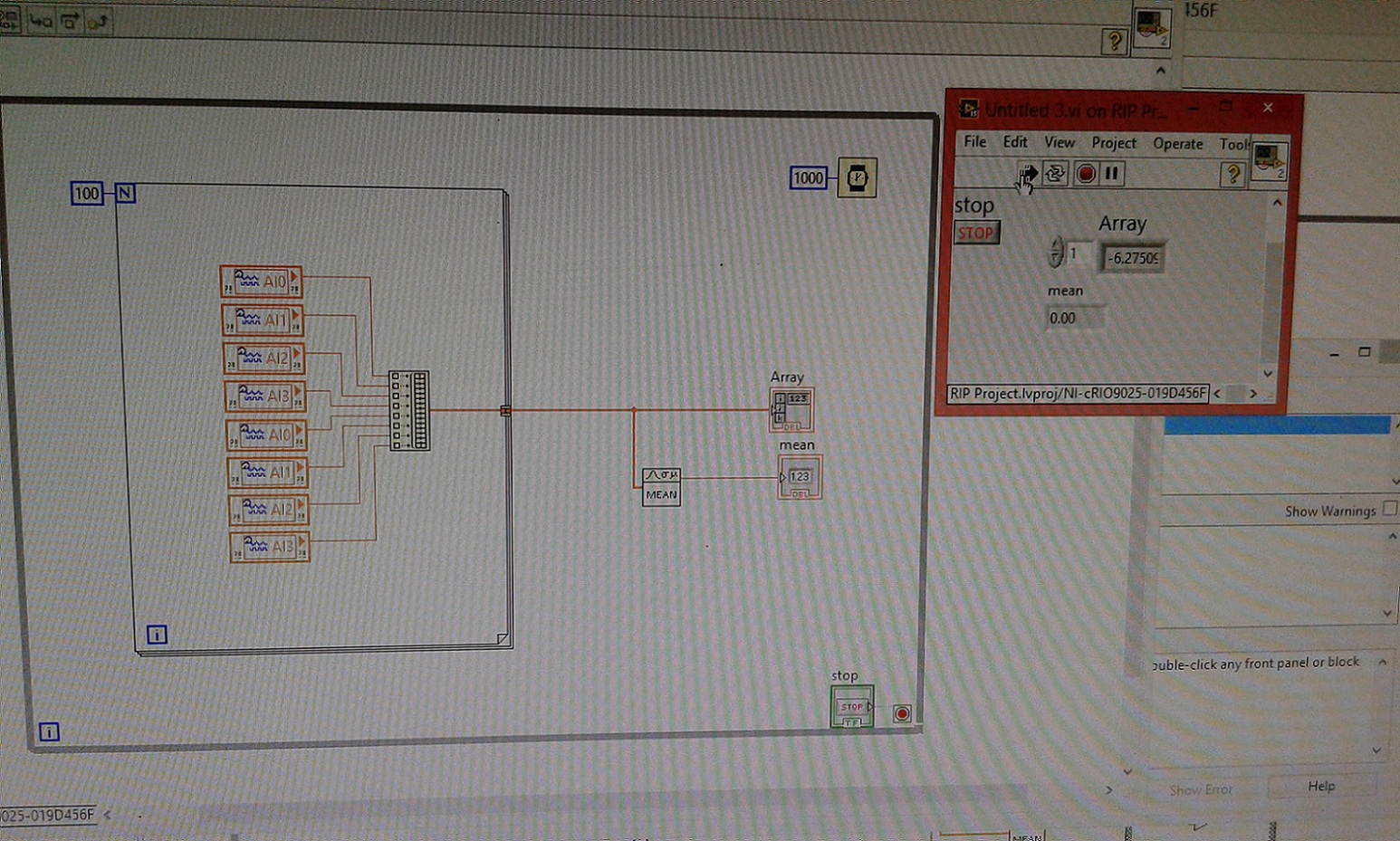Maximize the Untitled 3.vi window

tap(1225, 107)
